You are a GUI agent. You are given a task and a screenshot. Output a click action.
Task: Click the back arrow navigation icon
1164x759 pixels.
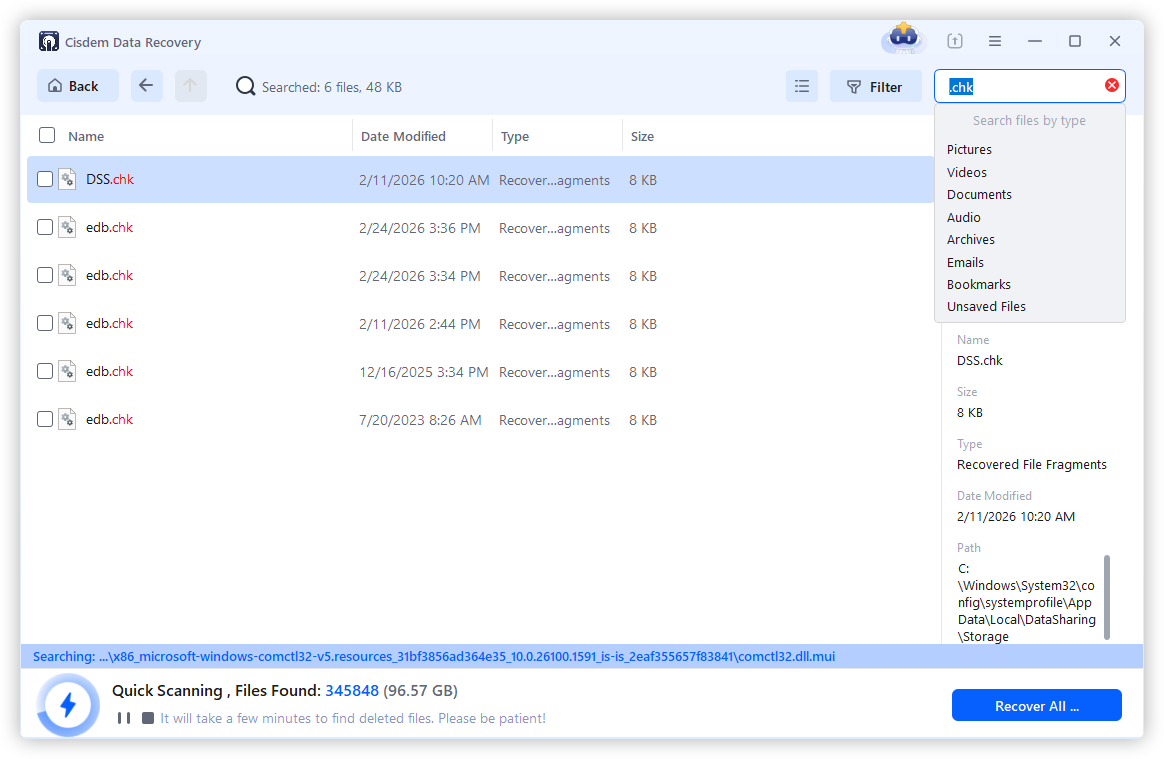click(x=146, y=86)
